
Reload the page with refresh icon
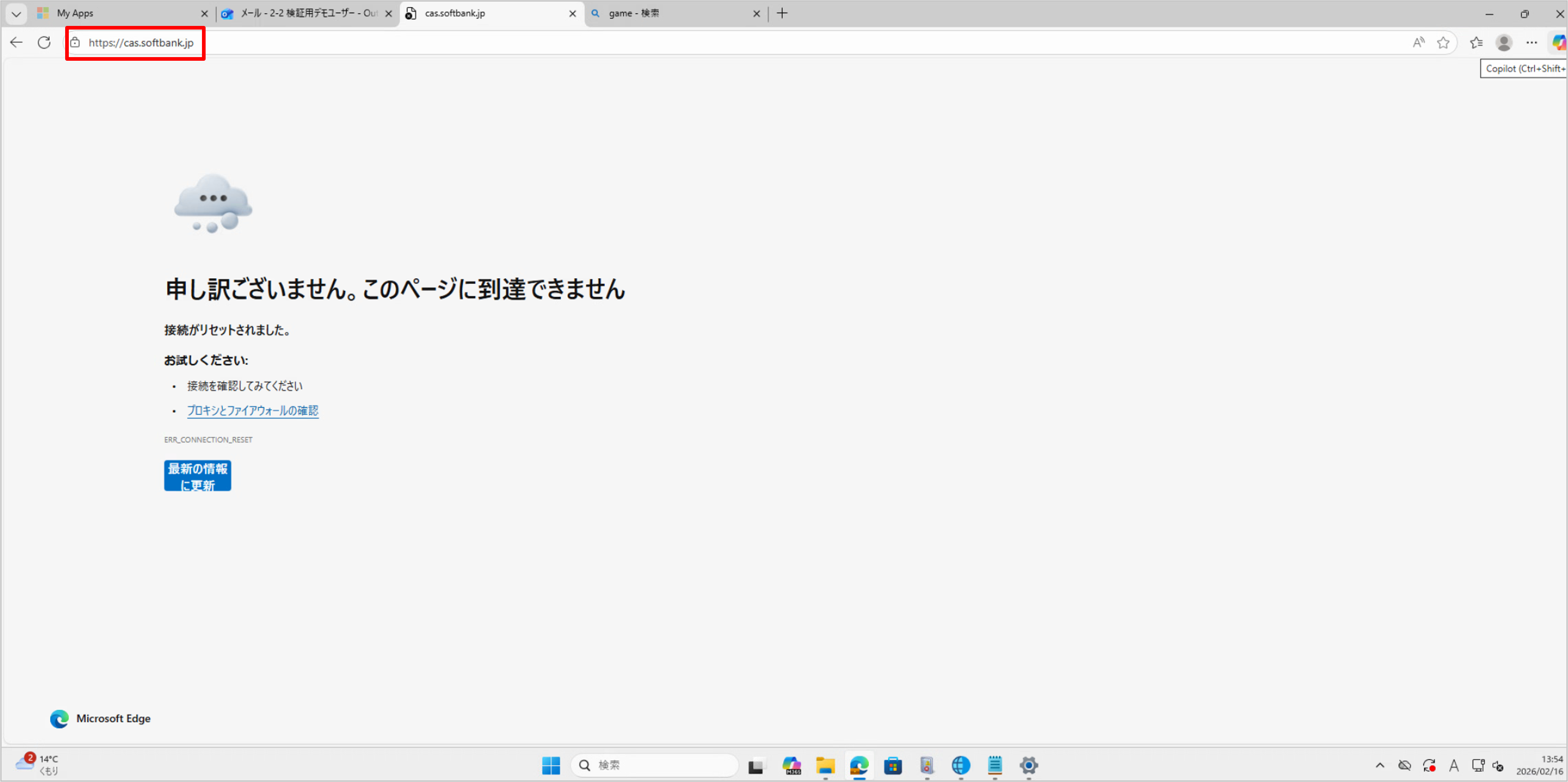click(44, 43)
